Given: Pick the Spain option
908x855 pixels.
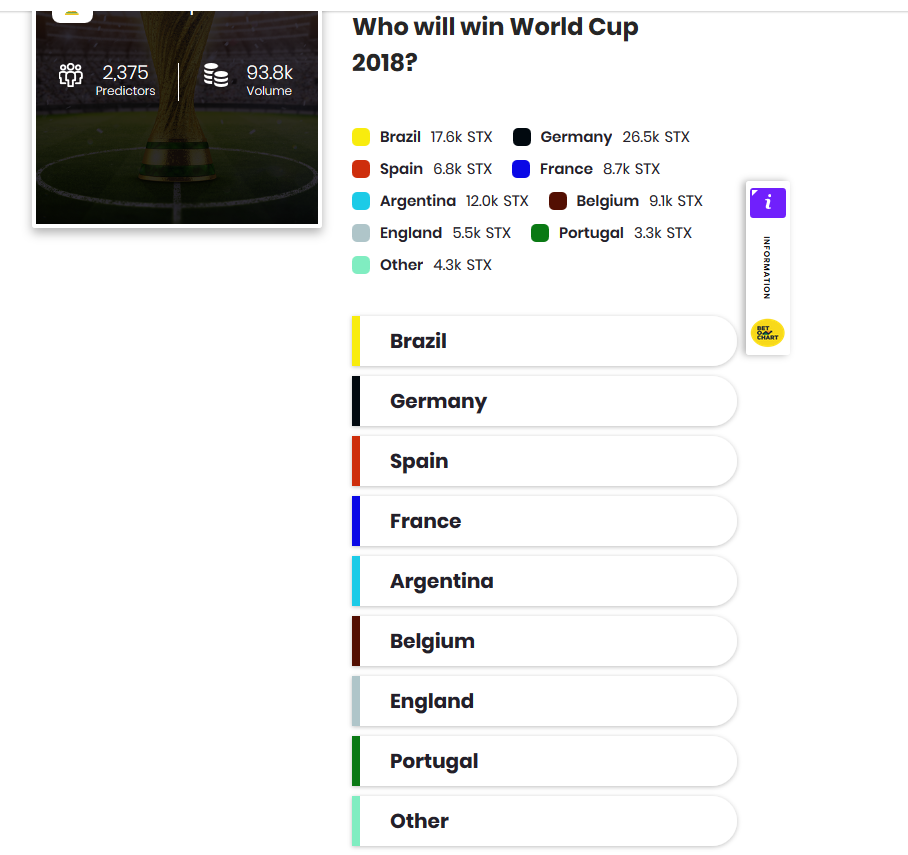Looking at the screenshot, I should (545, 461).
